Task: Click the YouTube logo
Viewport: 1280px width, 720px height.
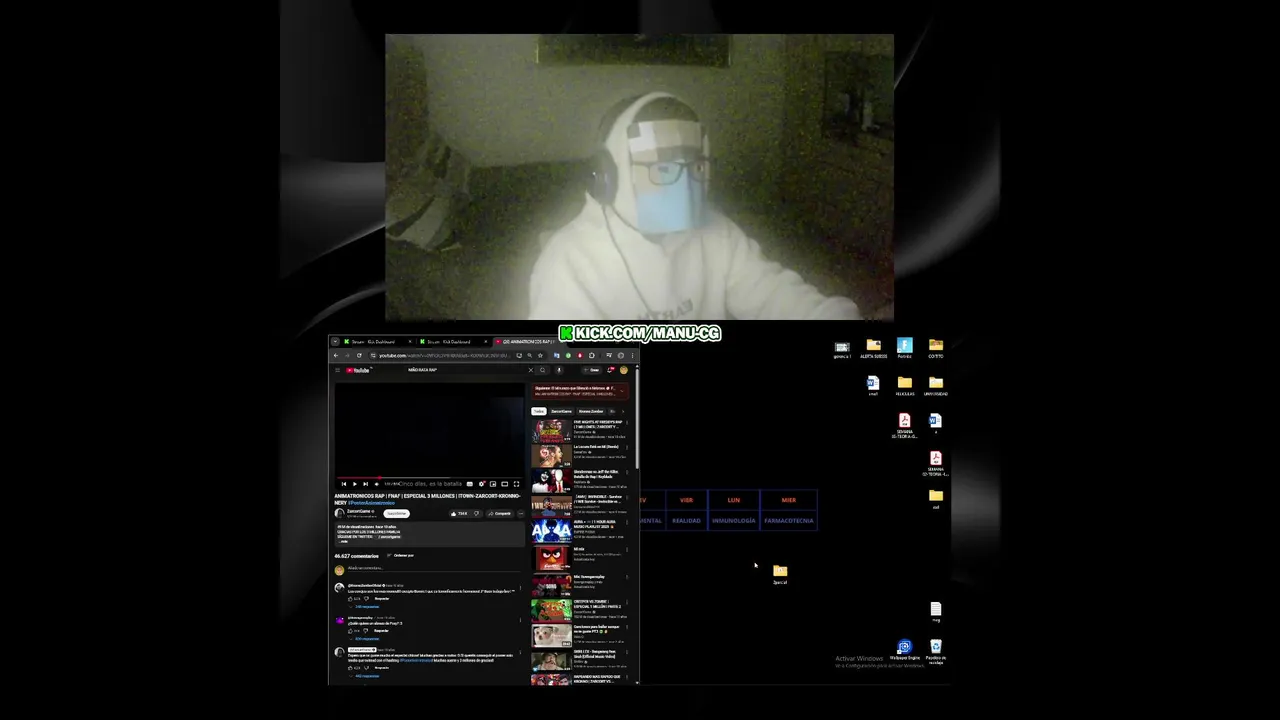Action: (358, 370)
